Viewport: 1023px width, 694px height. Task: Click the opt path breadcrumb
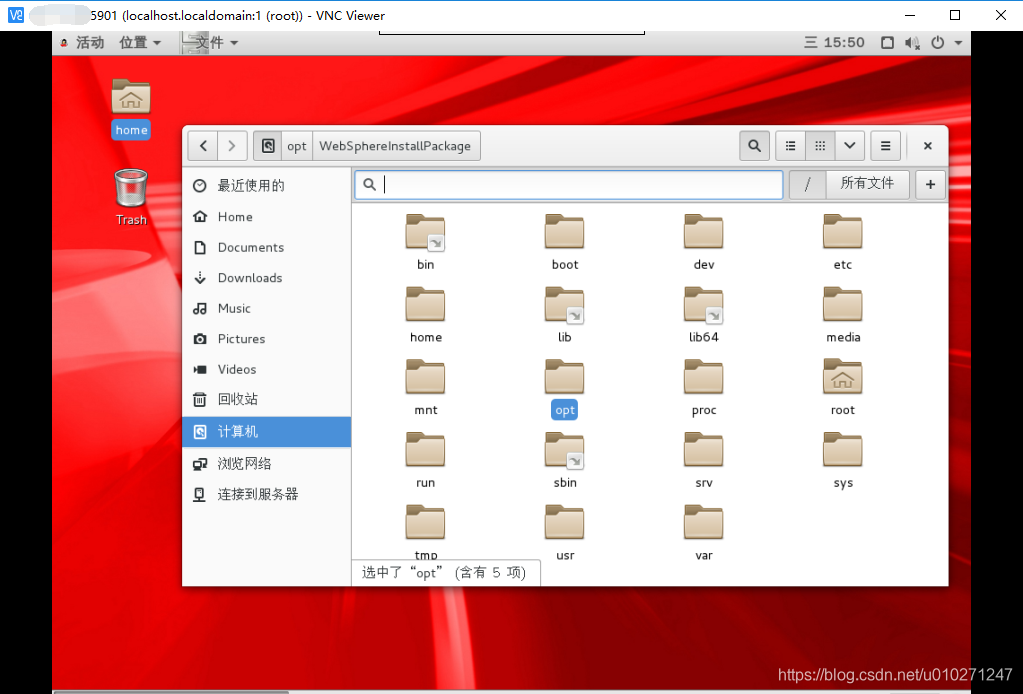(297, 145)
